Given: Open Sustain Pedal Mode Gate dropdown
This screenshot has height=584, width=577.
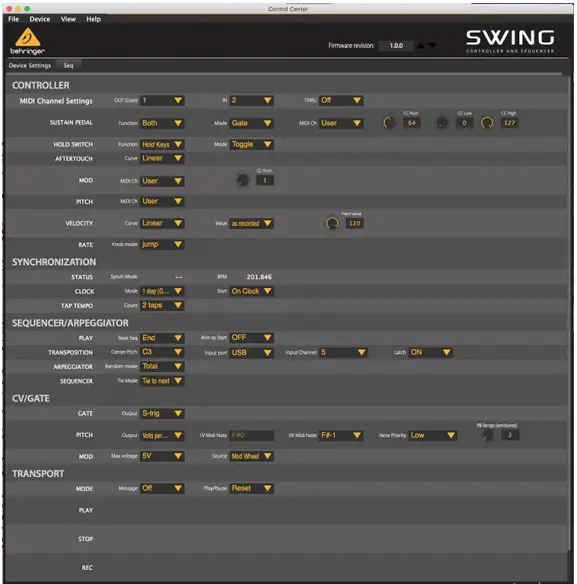Looking at the screenshot, I should click(x=251, y=123).
